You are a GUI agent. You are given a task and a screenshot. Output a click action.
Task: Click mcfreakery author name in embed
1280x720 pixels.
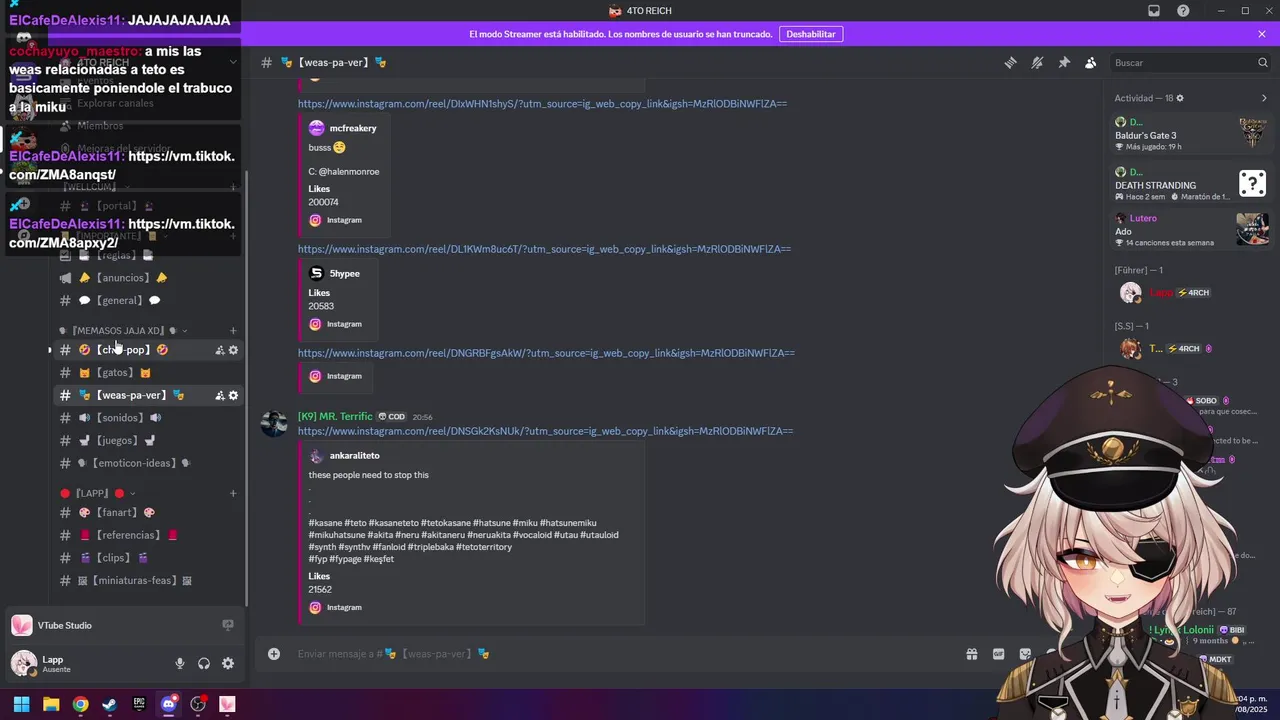353,128
